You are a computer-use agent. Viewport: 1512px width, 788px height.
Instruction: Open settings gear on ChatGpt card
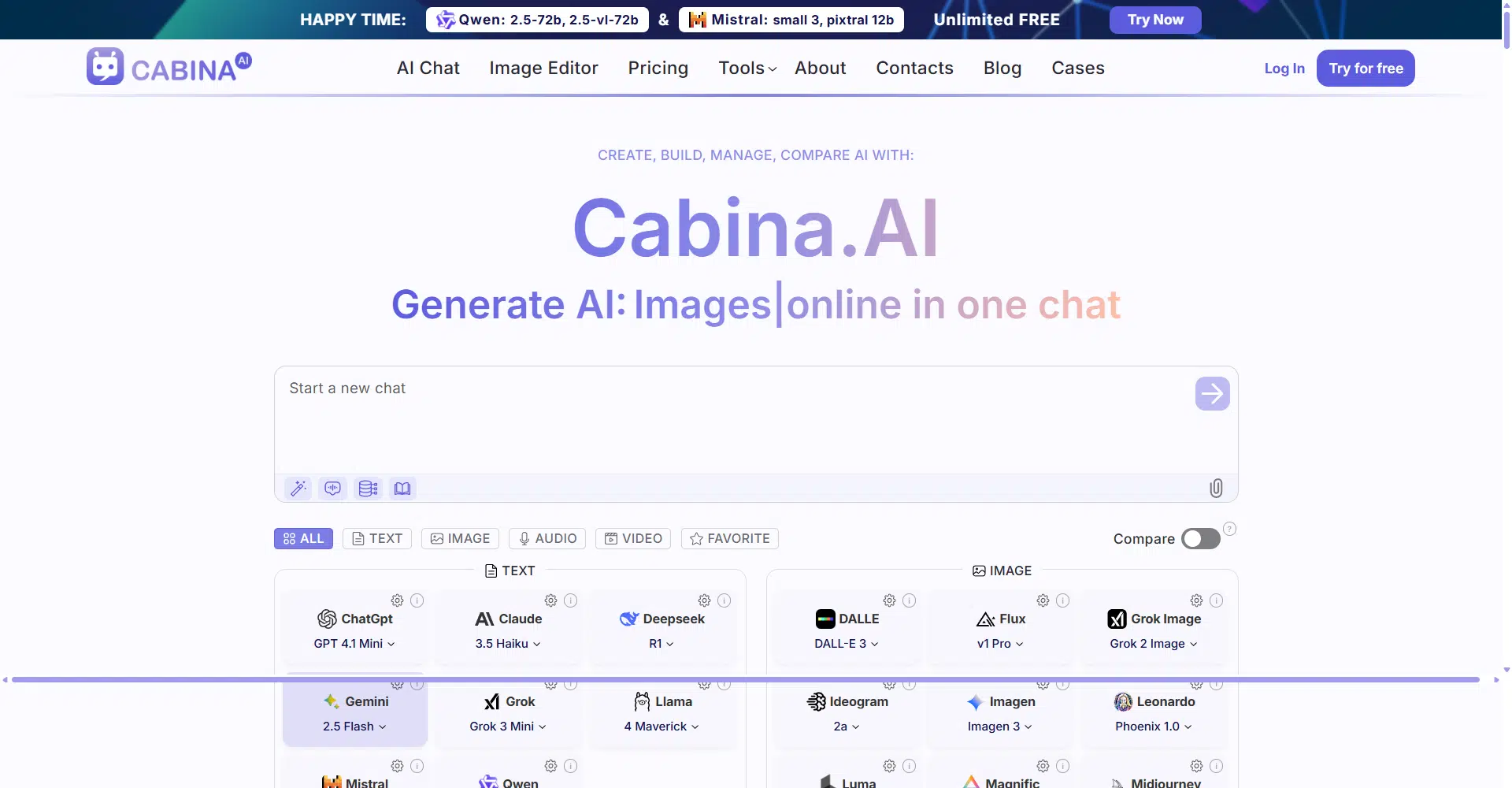pyautogui.click(x=398, y=600)
